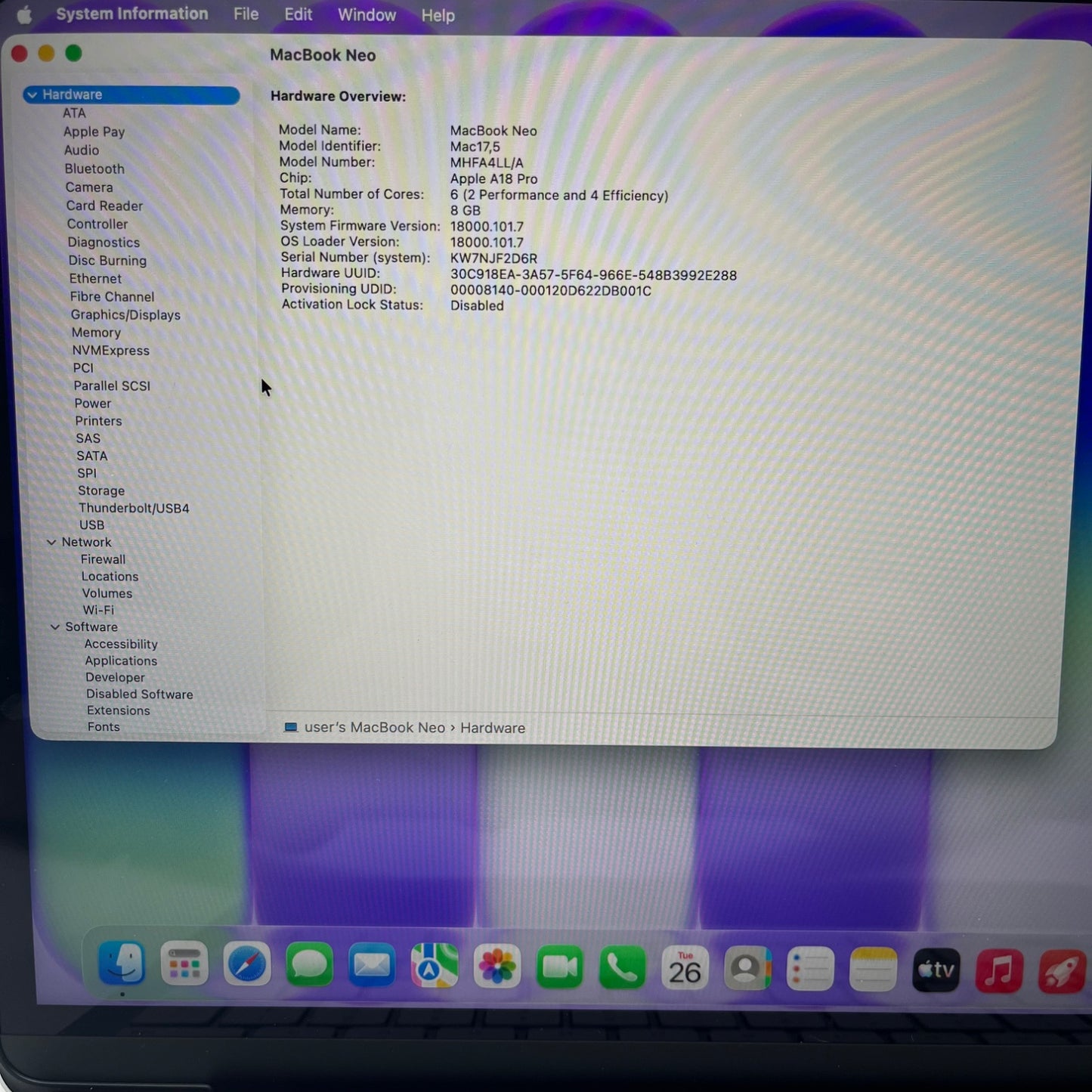Select PCI in the sidebar
The image size is (1092, 1092).
83,368
